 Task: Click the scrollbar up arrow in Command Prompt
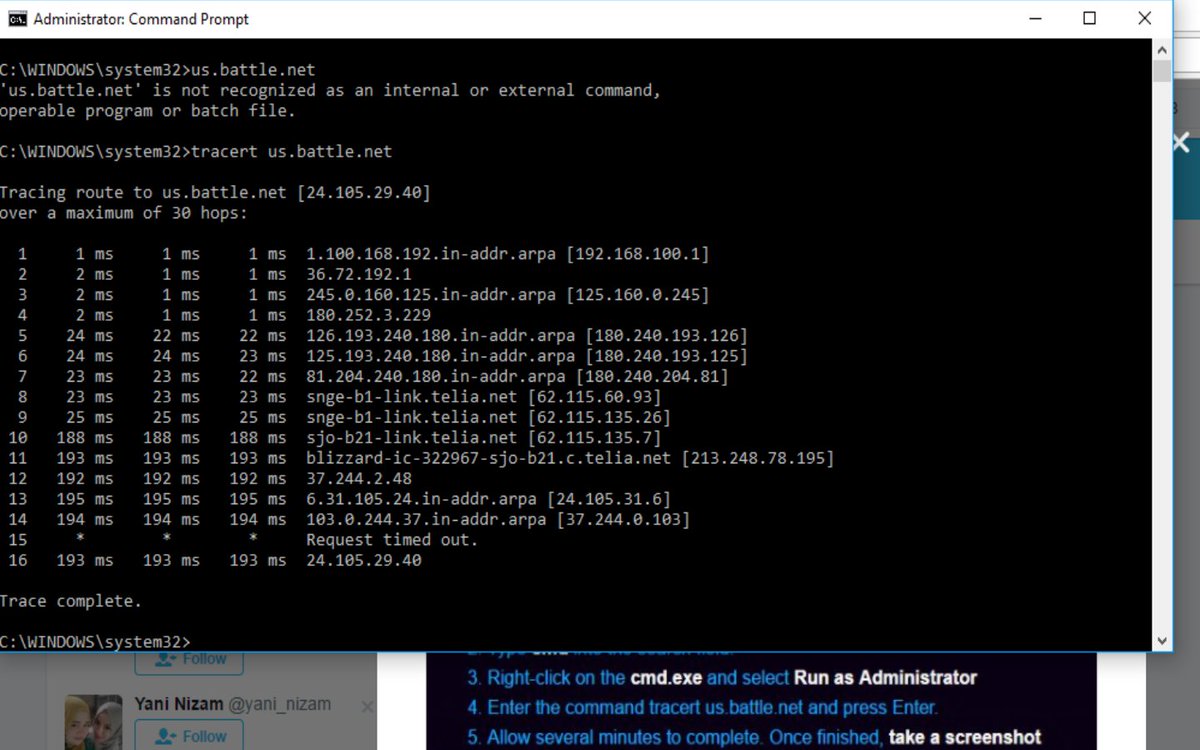tap(1161, 49)
